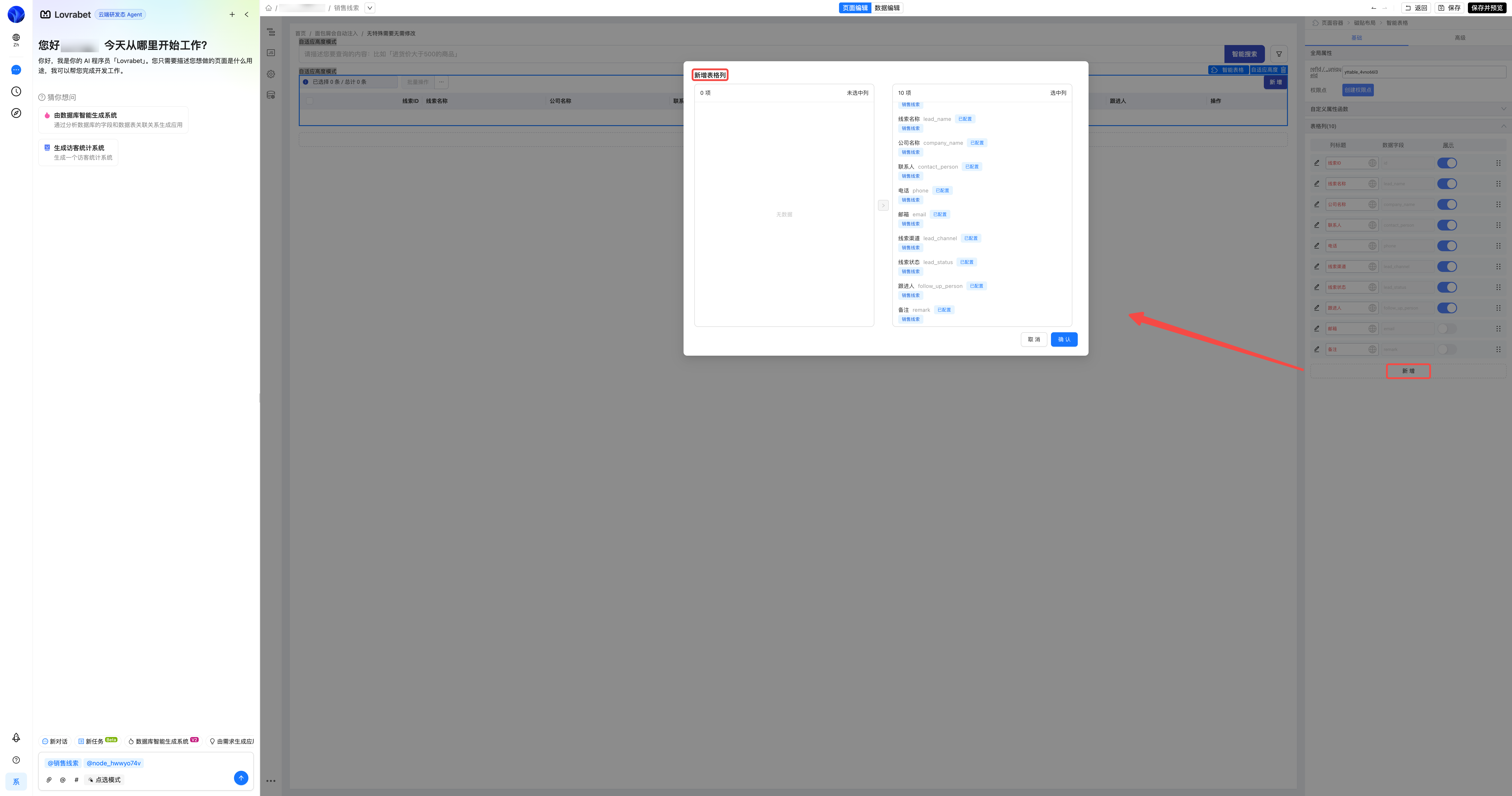This screenshot has width=1512, height=796.
Task: Toggle display switch for 线索名称 column
Action: click(1447, 184)
